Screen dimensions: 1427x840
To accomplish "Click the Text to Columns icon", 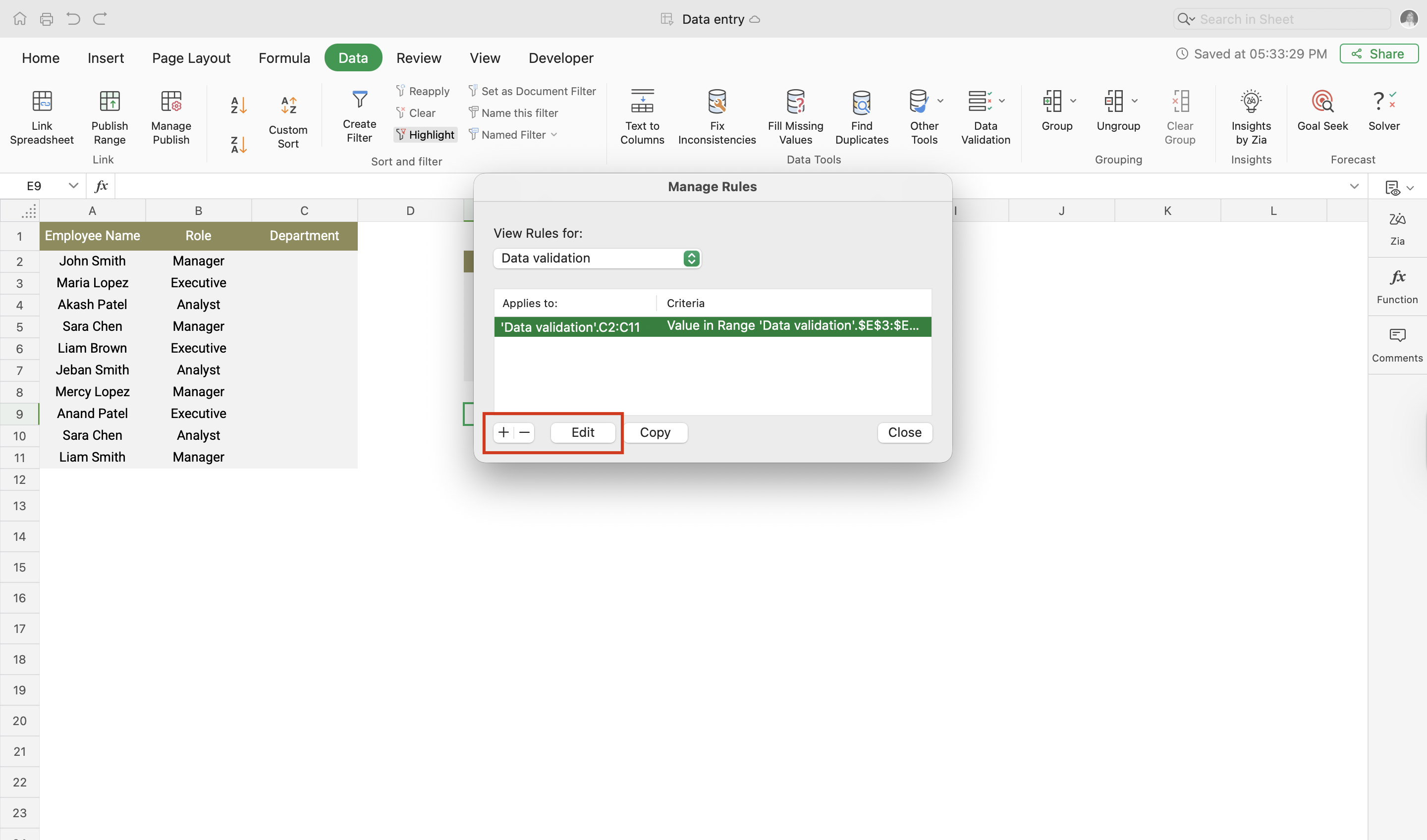I will pos(642,103).
